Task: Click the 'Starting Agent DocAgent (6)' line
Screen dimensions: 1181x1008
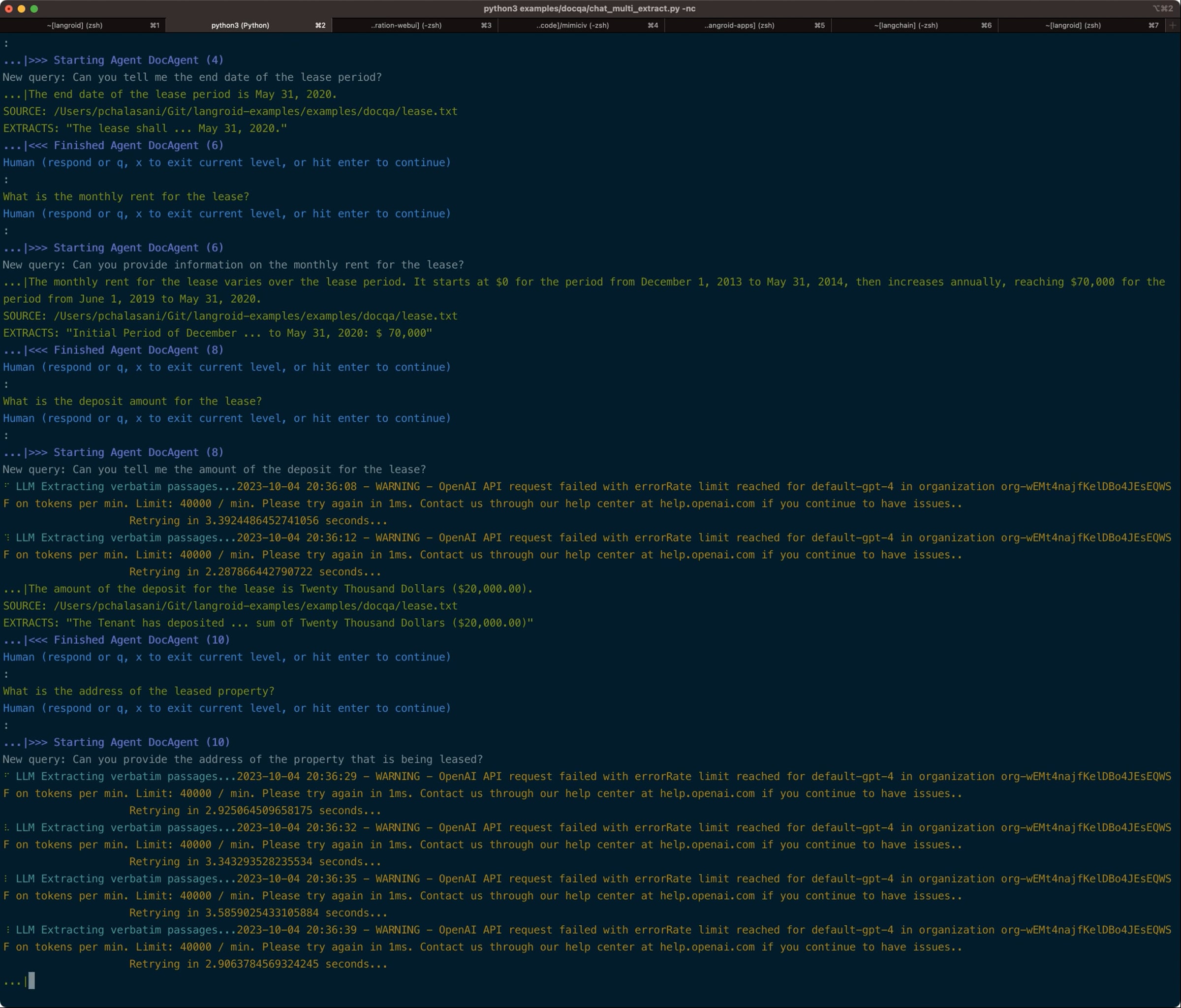Action: 114,248
